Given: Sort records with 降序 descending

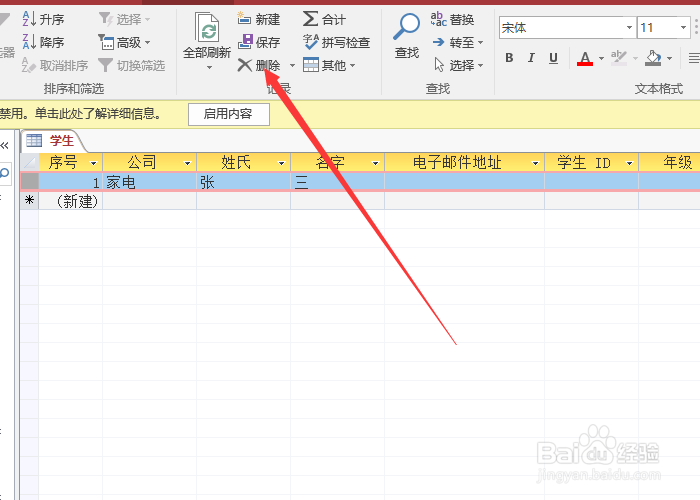Looking at the screenshot, I should 43,42.
